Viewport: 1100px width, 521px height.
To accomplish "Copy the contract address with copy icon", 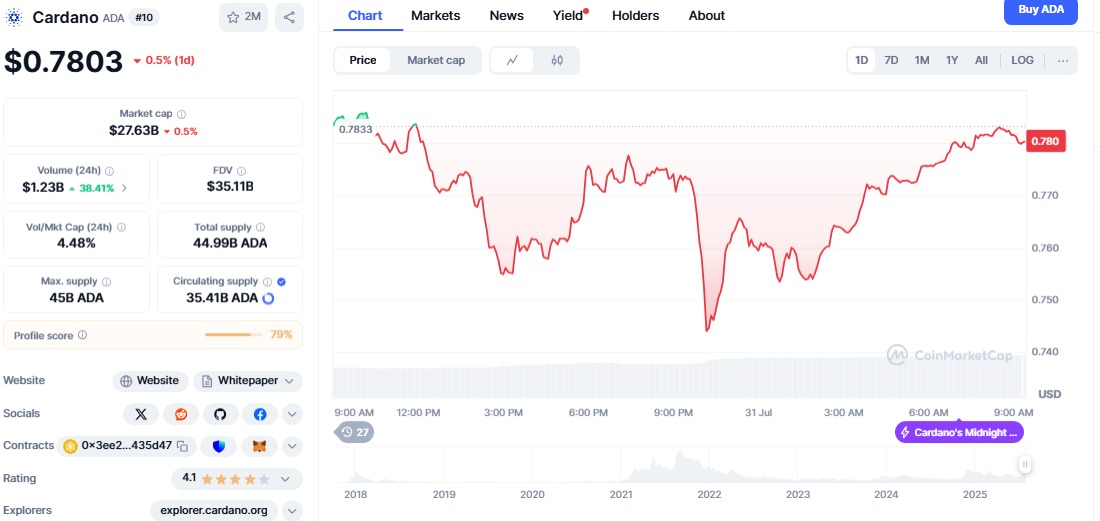I will (x=182, y=446).
